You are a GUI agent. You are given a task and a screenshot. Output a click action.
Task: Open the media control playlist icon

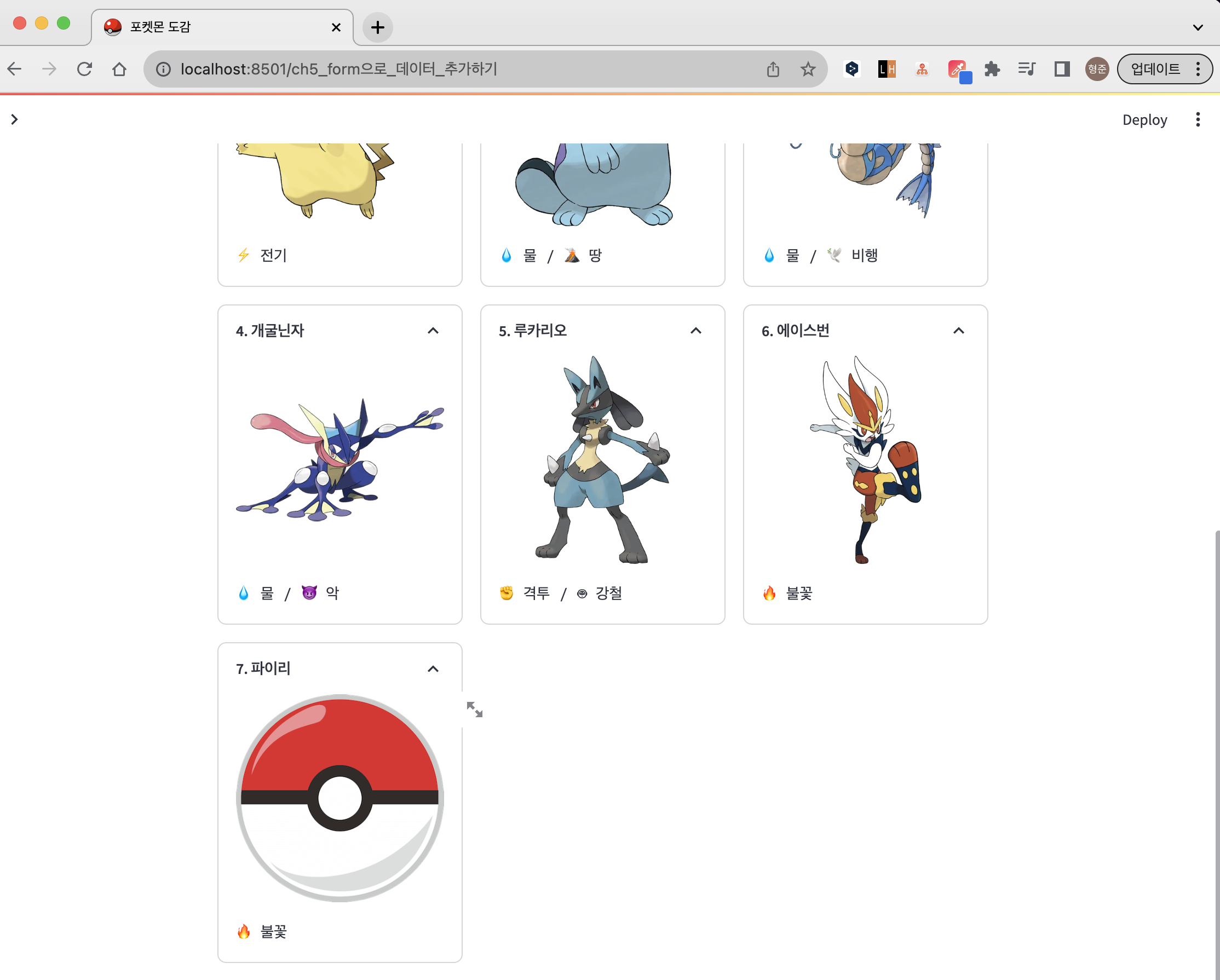(x=1027, y=69)
